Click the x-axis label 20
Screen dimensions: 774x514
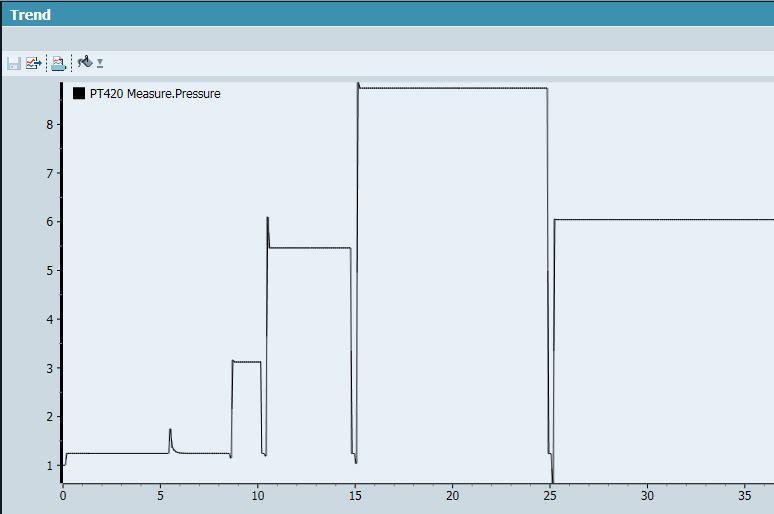(453, 496)
